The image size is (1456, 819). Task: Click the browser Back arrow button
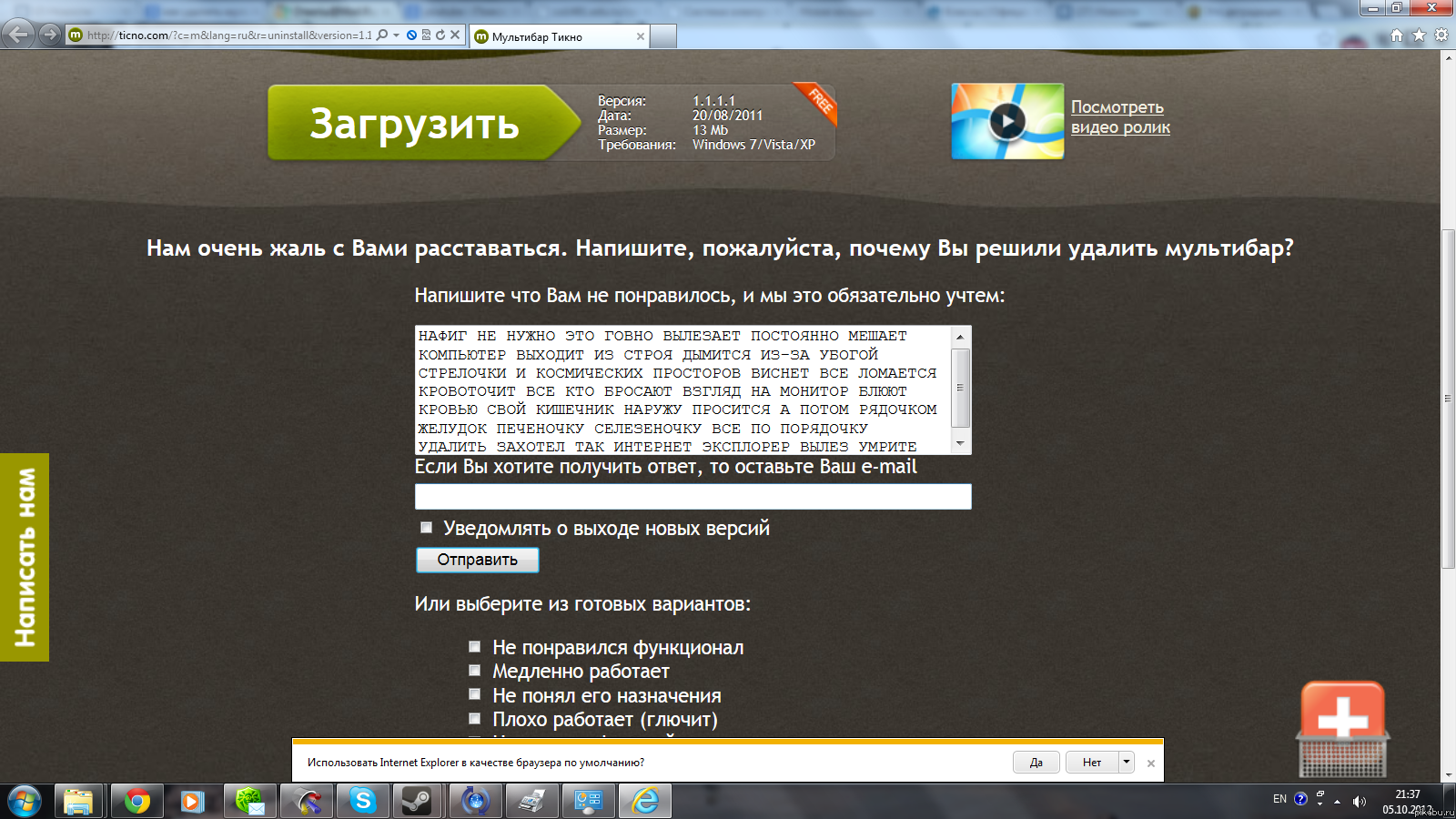(x=17, y=35)
